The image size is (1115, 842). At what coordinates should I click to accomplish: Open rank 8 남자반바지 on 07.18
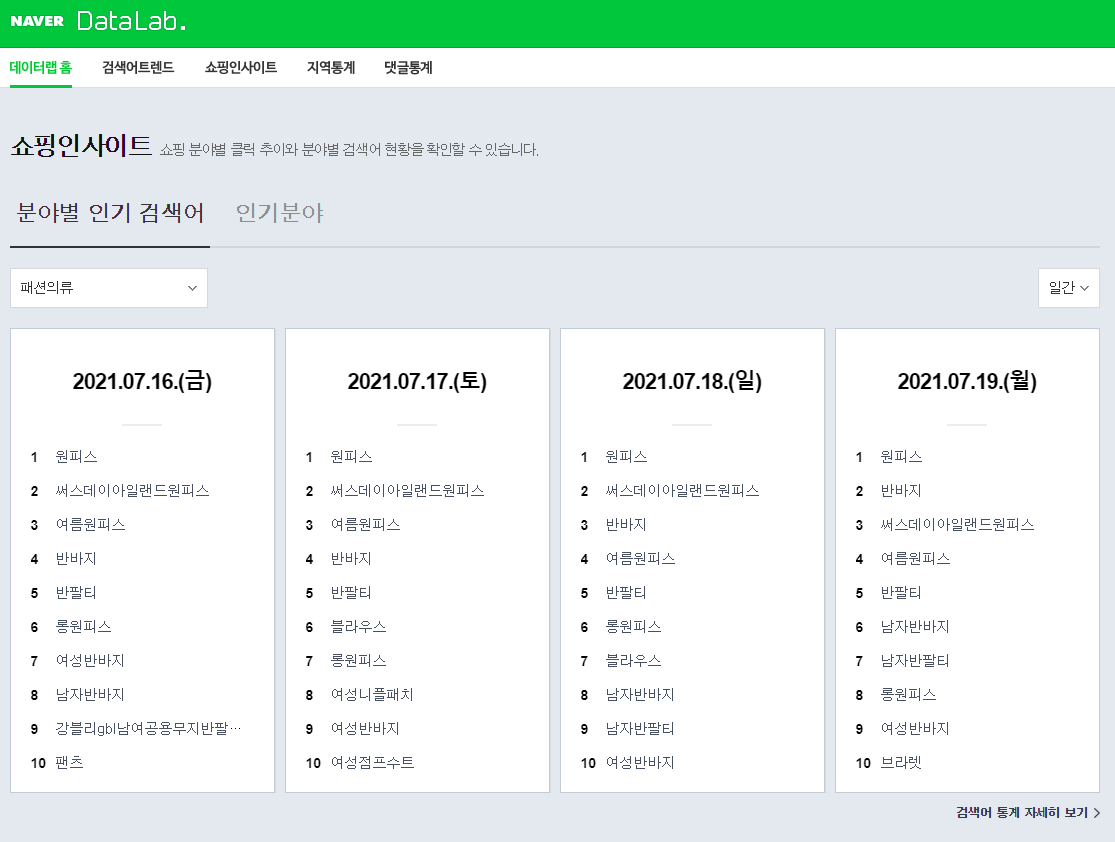coord(641,695)
